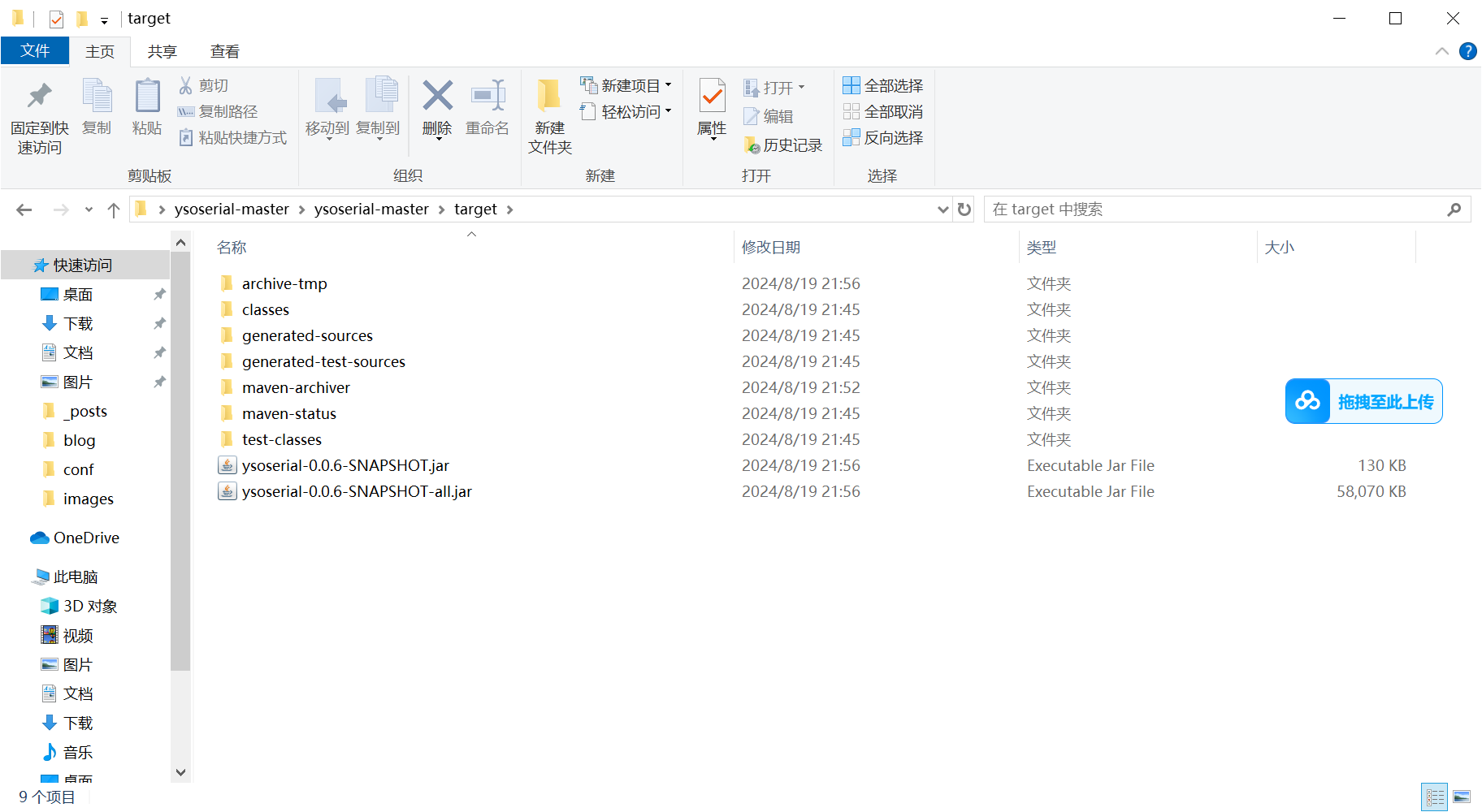
Task: Click the up-directory arrow icon
Action: [x=114, y=210]
